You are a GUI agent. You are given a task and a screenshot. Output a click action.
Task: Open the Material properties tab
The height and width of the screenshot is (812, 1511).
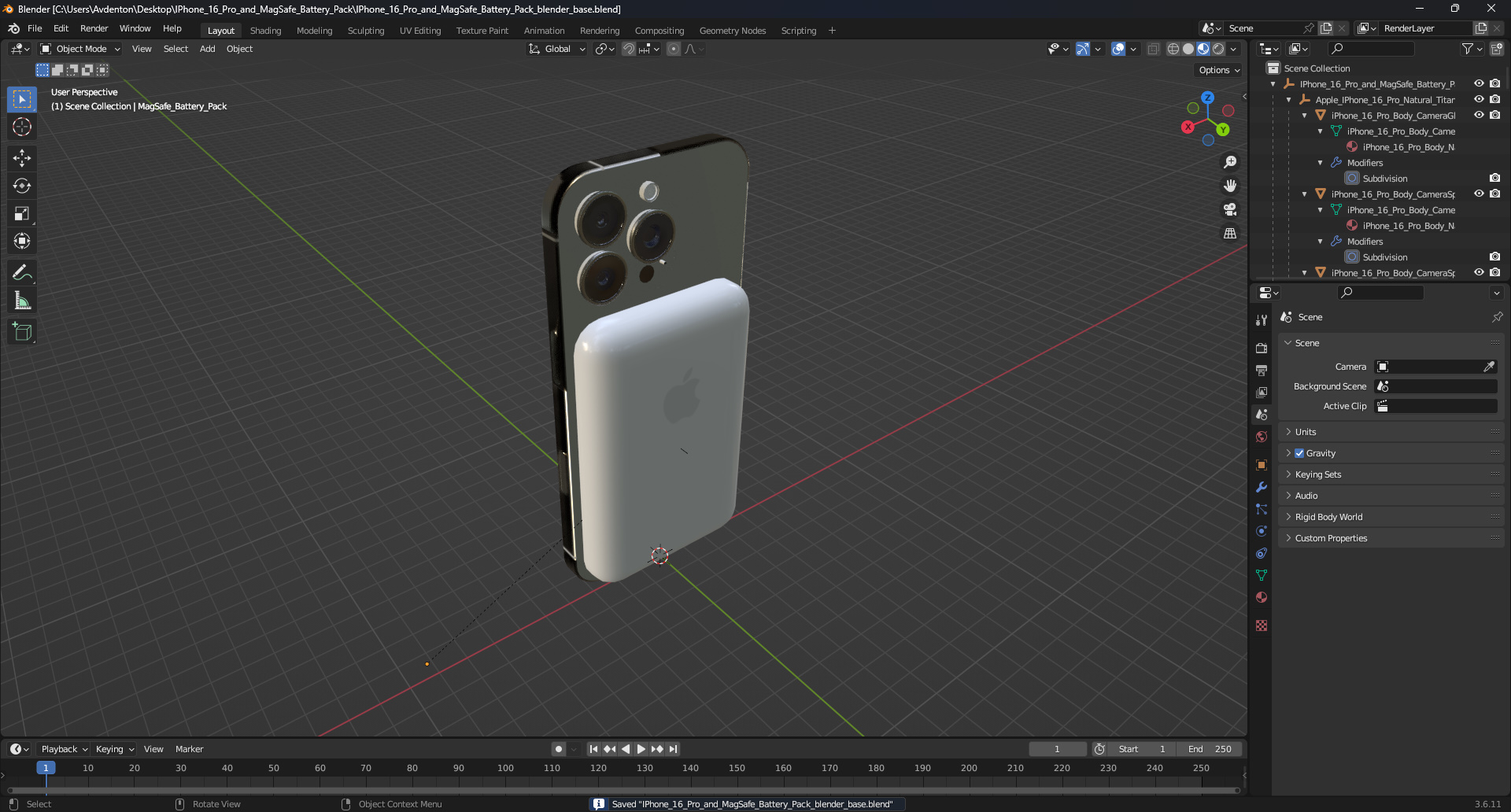(1262, 597)
